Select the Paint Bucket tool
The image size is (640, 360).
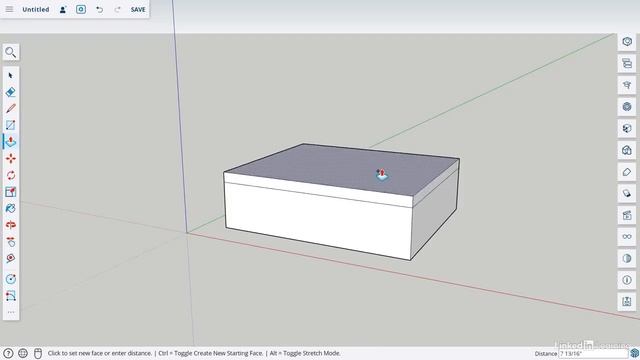pos(11,208)
